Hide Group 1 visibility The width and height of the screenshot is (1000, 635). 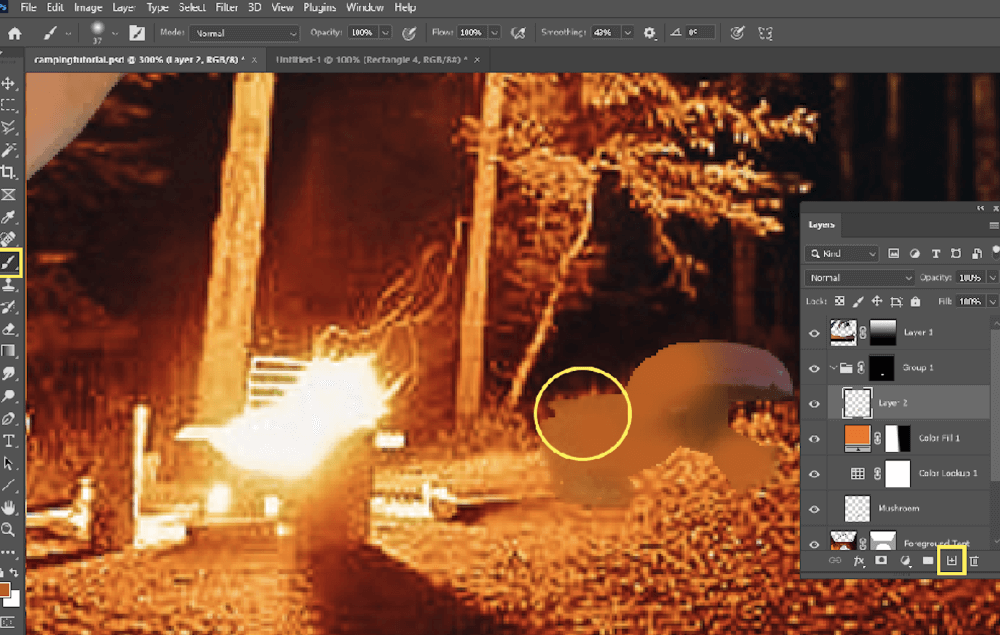tap(814, 369)
